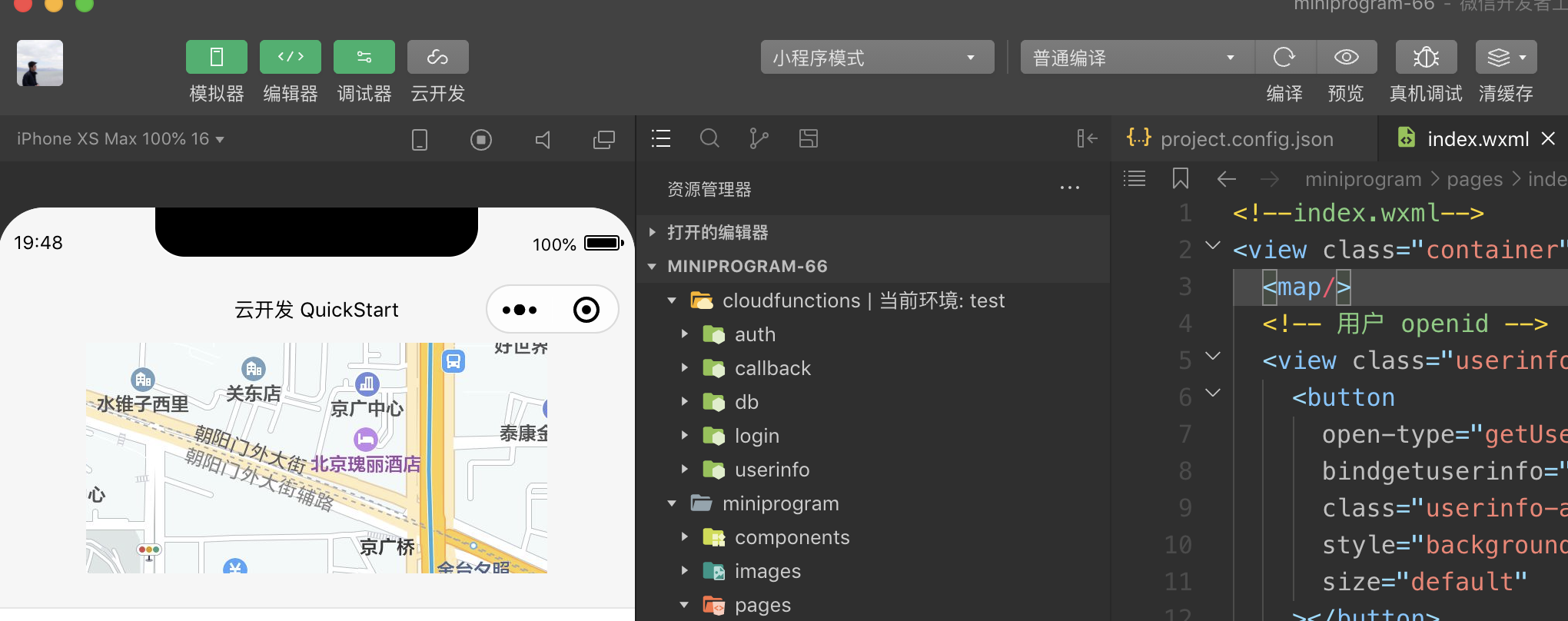Screen dimensions: 1568x621
Task: Toggle the 模拟器 simulator panel button
Action: [x=216, y=58]
